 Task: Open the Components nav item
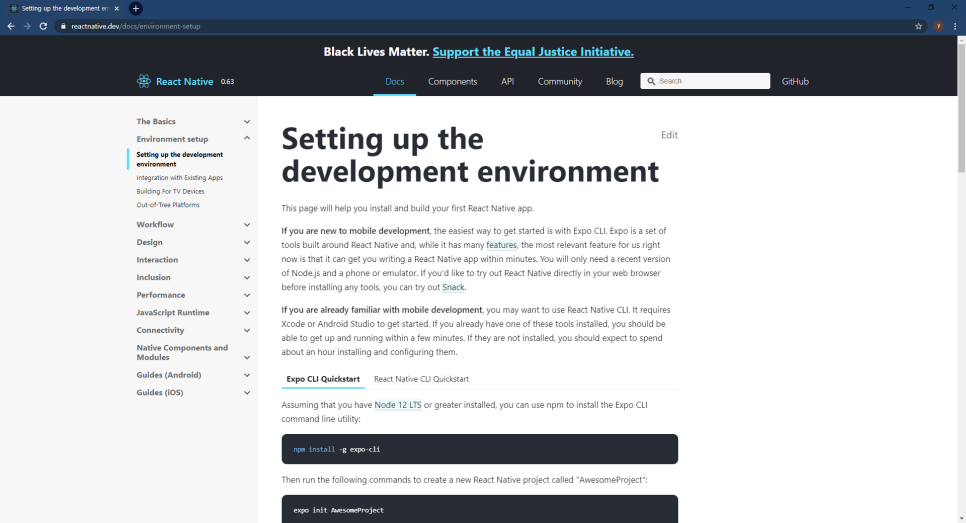click(x=452, y=81)
